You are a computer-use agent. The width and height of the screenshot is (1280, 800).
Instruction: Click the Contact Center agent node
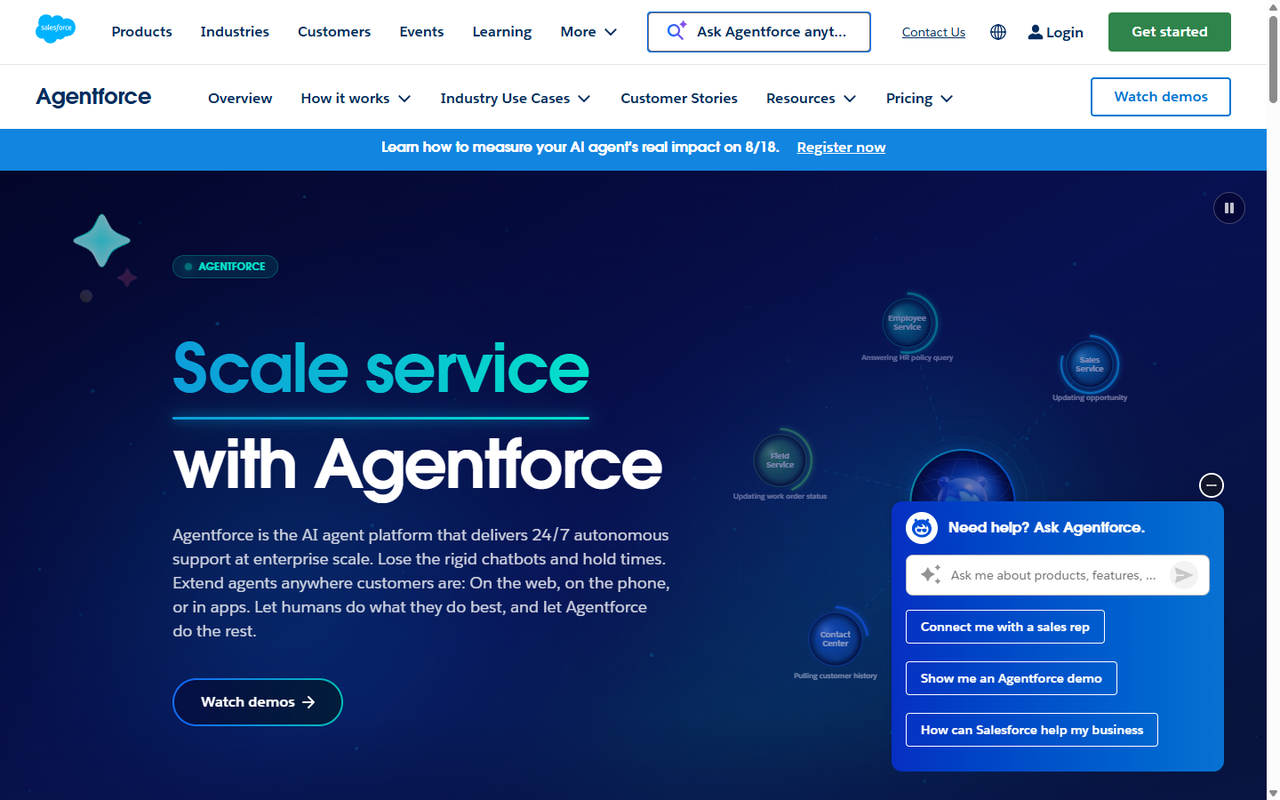click(x=835, y=638)
